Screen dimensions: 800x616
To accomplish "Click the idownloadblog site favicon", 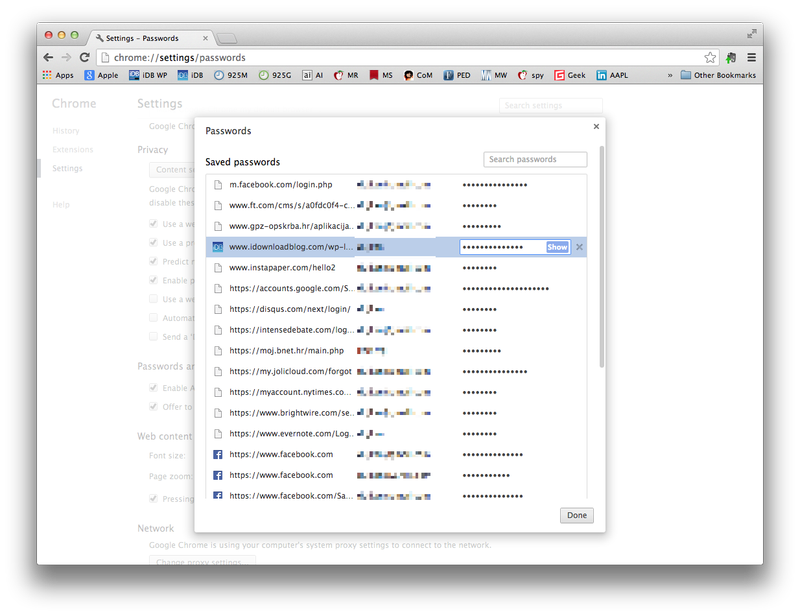I will pos(218,247).
